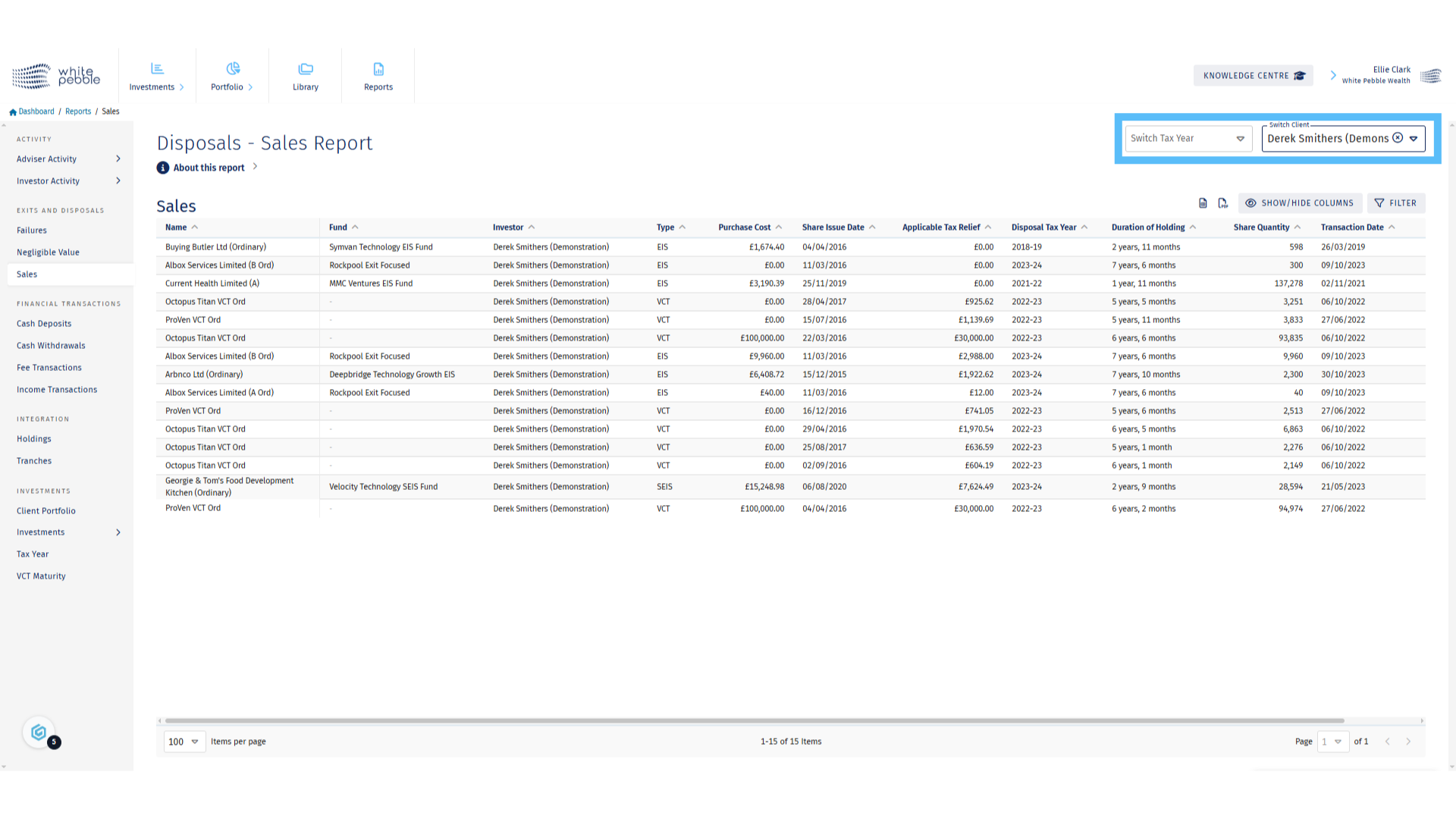The height and width of the screenshot is (819, 1456).
Task: Open the support chat widget
Action: pyautogui.click(x=39, y=733)
